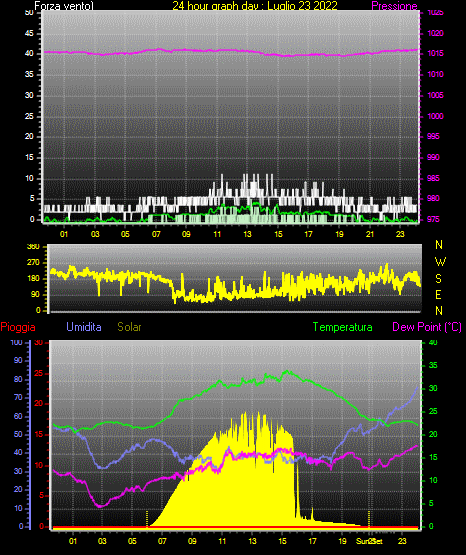The height and width of the screenshot is (555, 466).
Task: Click the 1000 pressure axis value
Action: 435,116
